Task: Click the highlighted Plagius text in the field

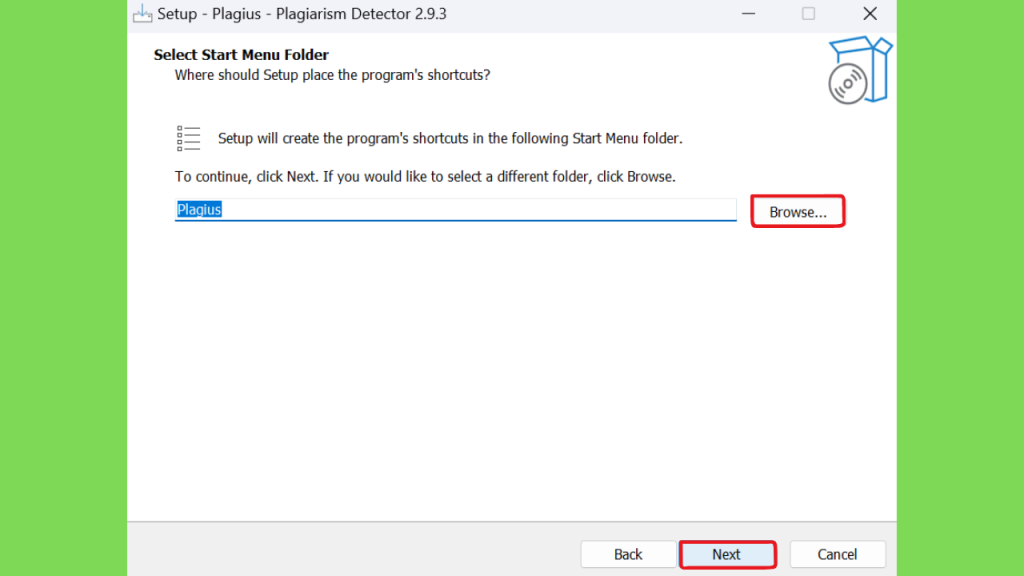Action: pos(199,210)
